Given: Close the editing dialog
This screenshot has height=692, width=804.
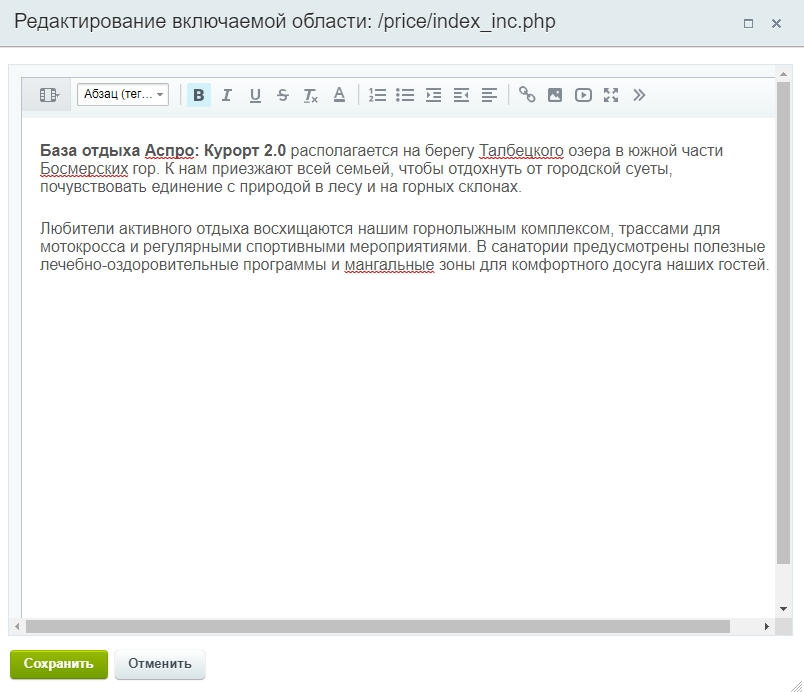Looking at the screenshot, I should (776, 24).
